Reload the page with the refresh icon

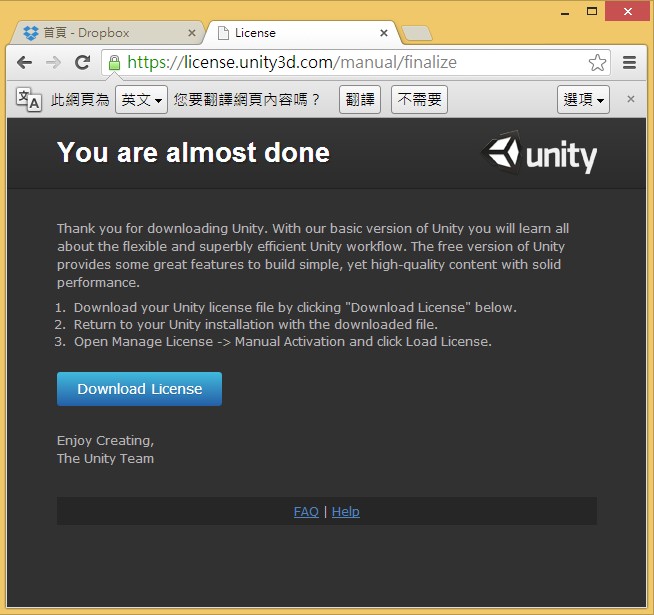coord(82,63)
